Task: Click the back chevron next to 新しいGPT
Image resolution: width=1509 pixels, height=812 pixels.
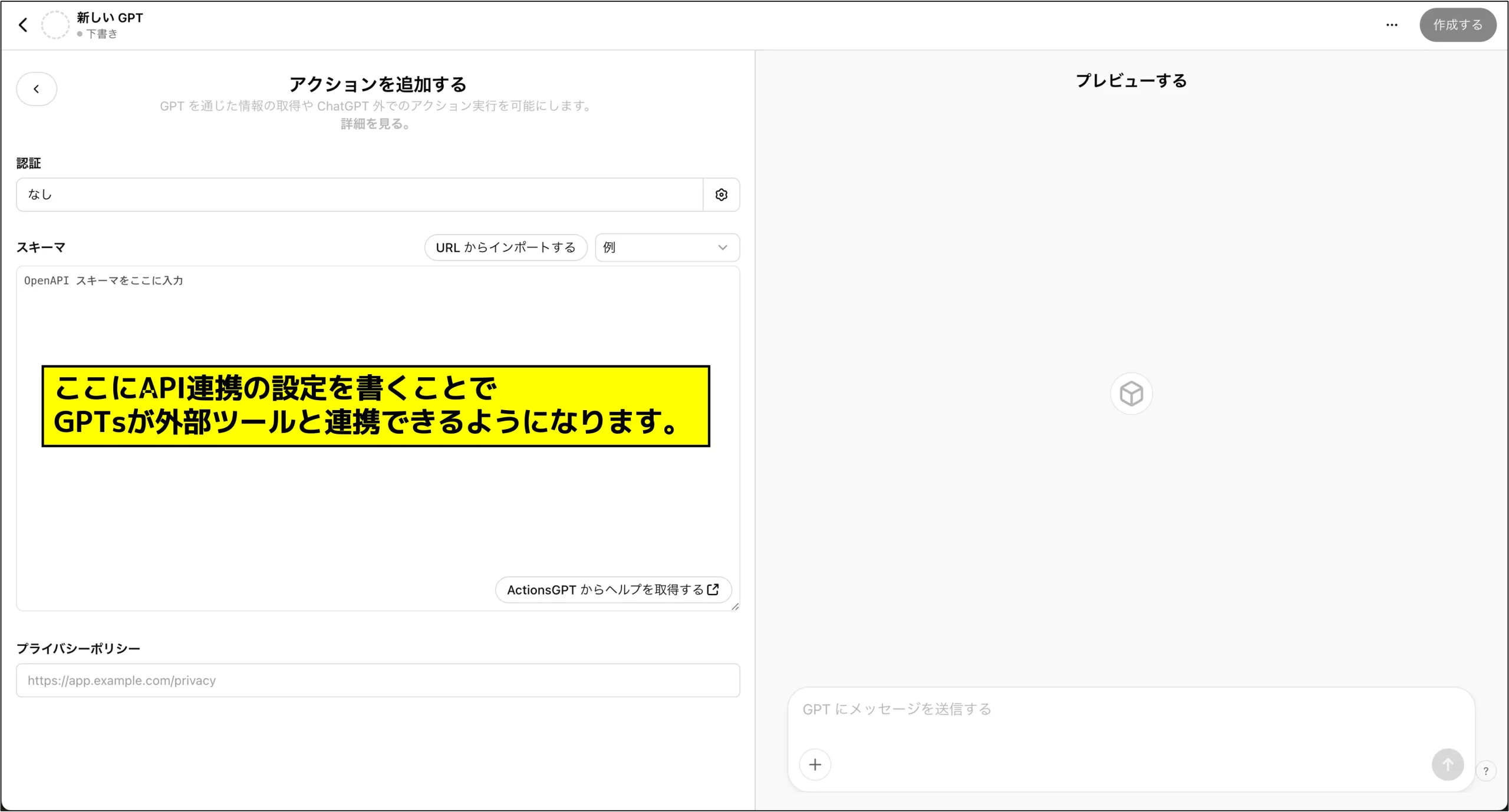Action: coord(23,25)
